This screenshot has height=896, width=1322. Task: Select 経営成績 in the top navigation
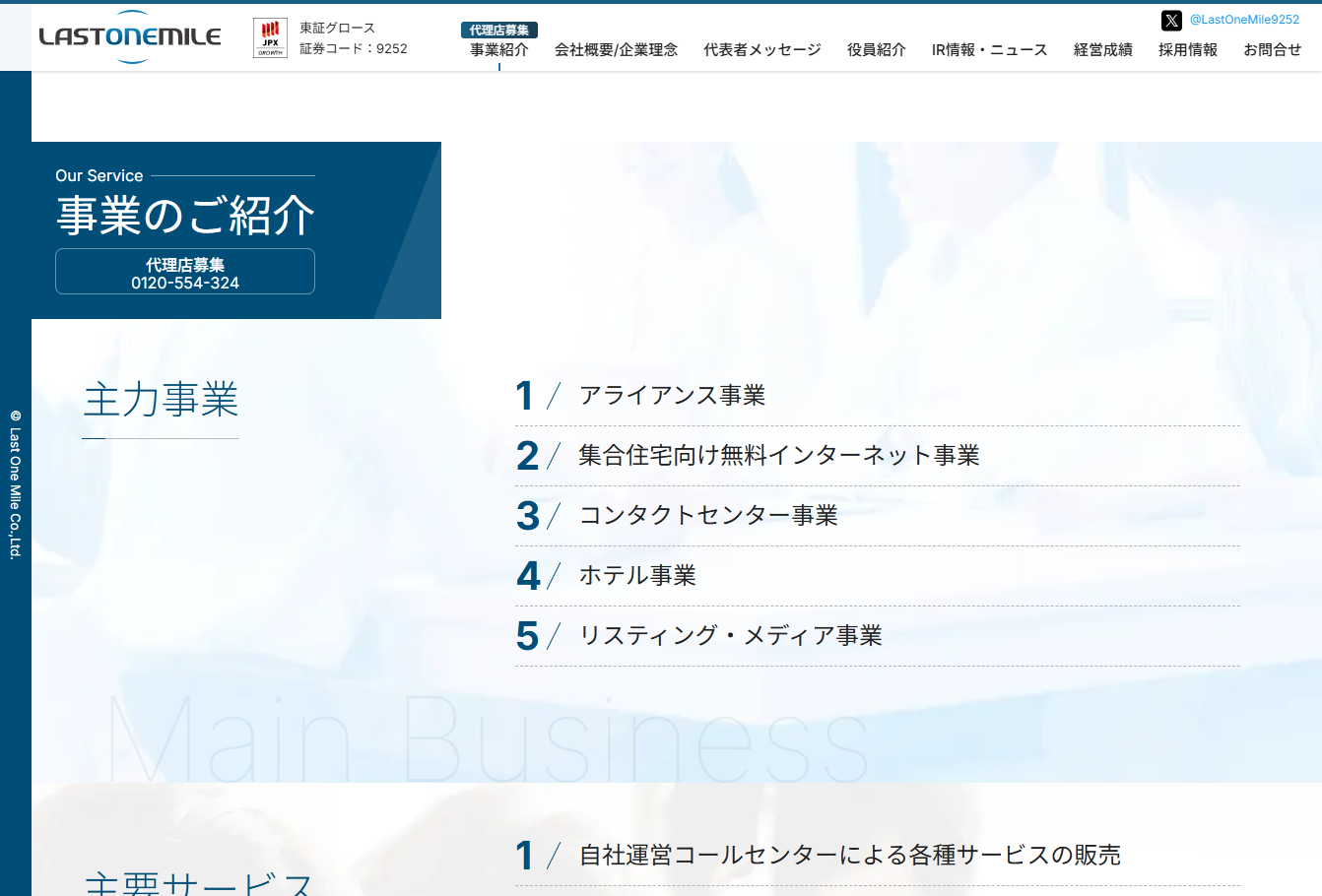tap(1101, 49)
